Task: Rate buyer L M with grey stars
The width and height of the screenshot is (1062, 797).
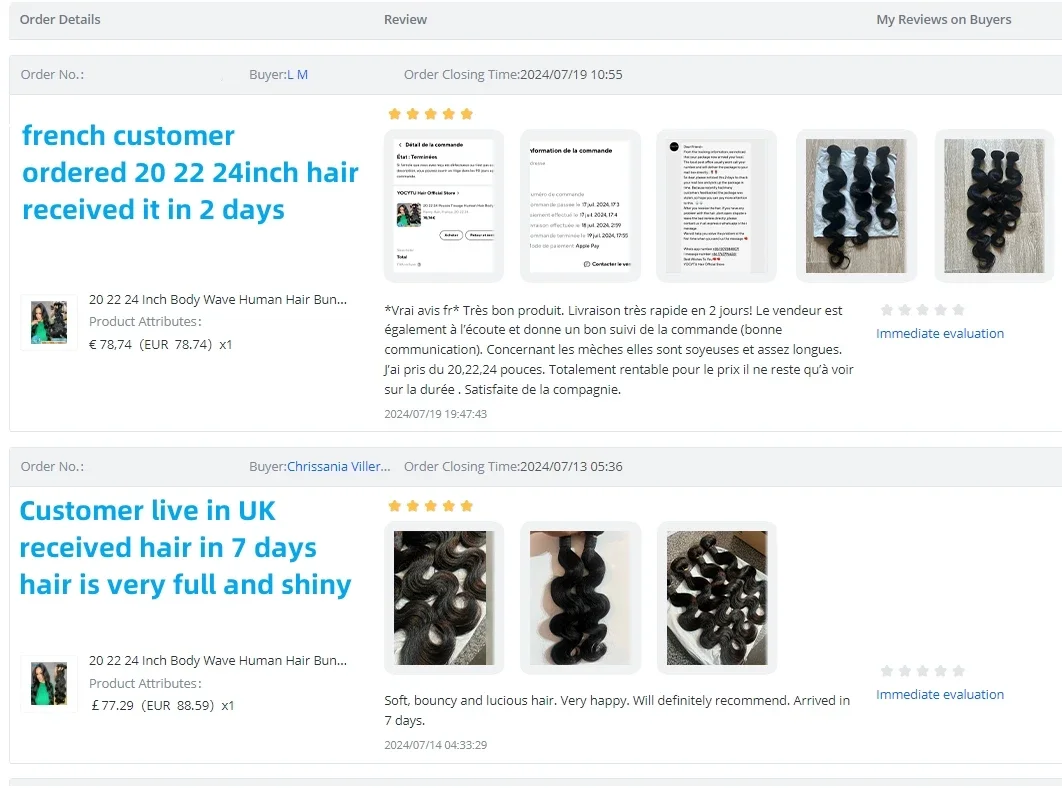Action: 922,310
